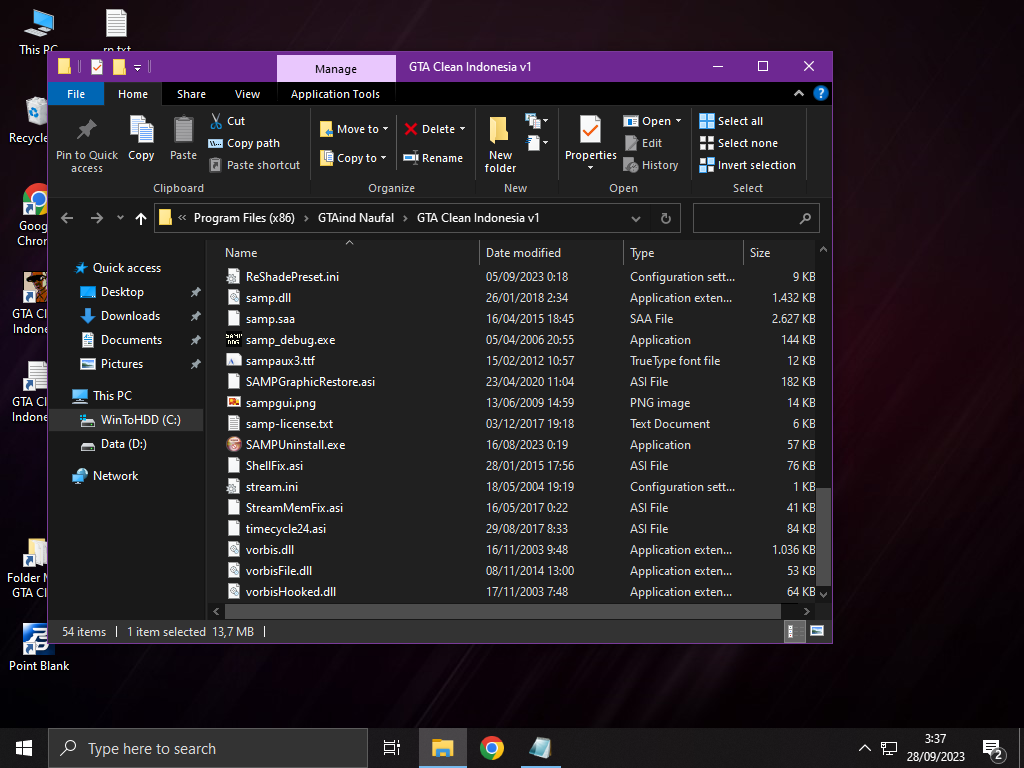Select the sampgui.png image icon

pos(234,402)
